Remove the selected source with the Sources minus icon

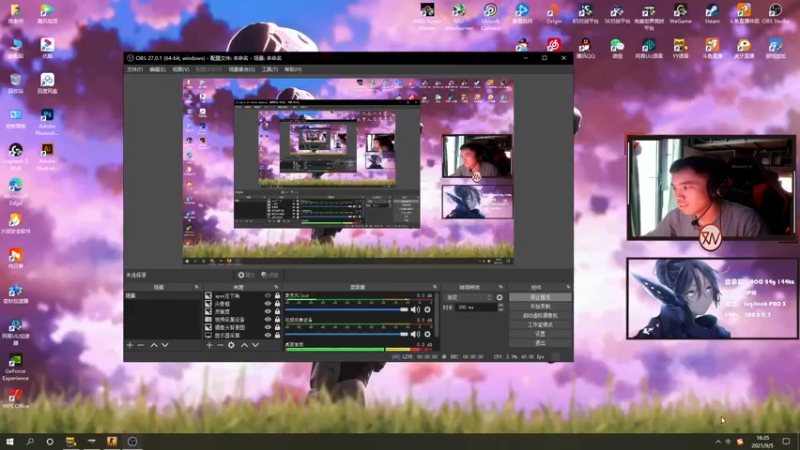pos(220,345)
